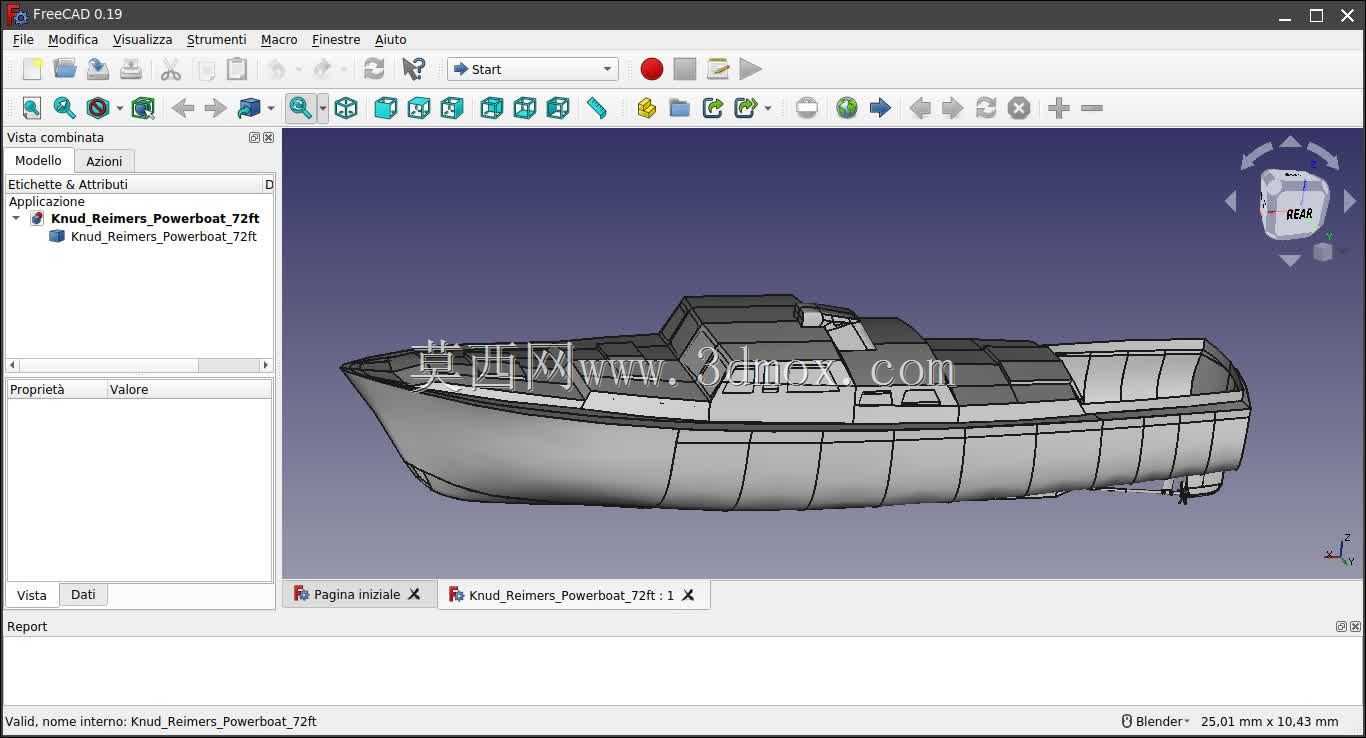The width and height of the screenshot is (1366, 738).
Task: Rotate view right with cube right arrow
Action: tap(1350, 201)
